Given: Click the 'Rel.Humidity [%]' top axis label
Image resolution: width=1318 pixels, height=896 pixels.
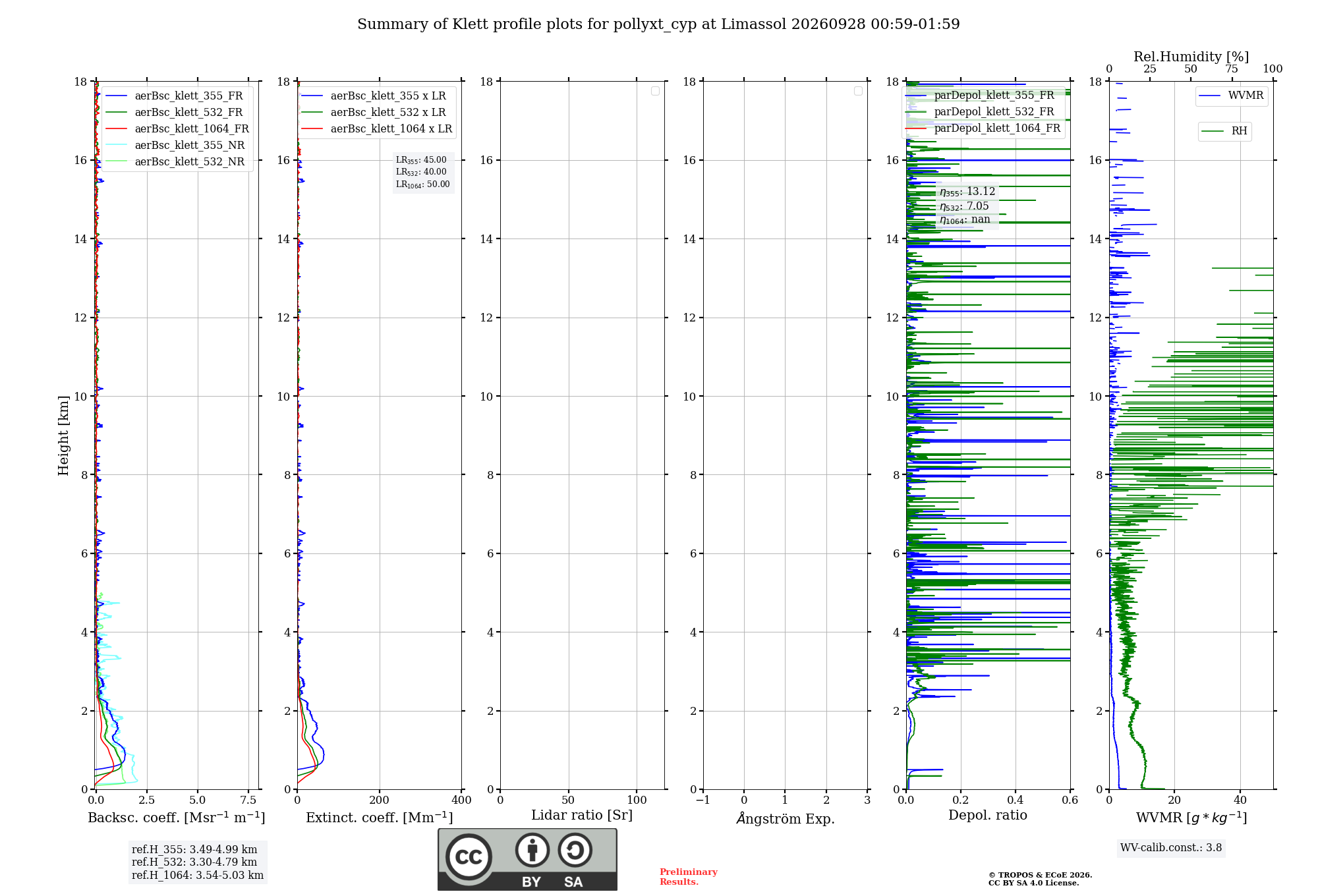Looking at the screenshot, I should tap(1191, 57).
